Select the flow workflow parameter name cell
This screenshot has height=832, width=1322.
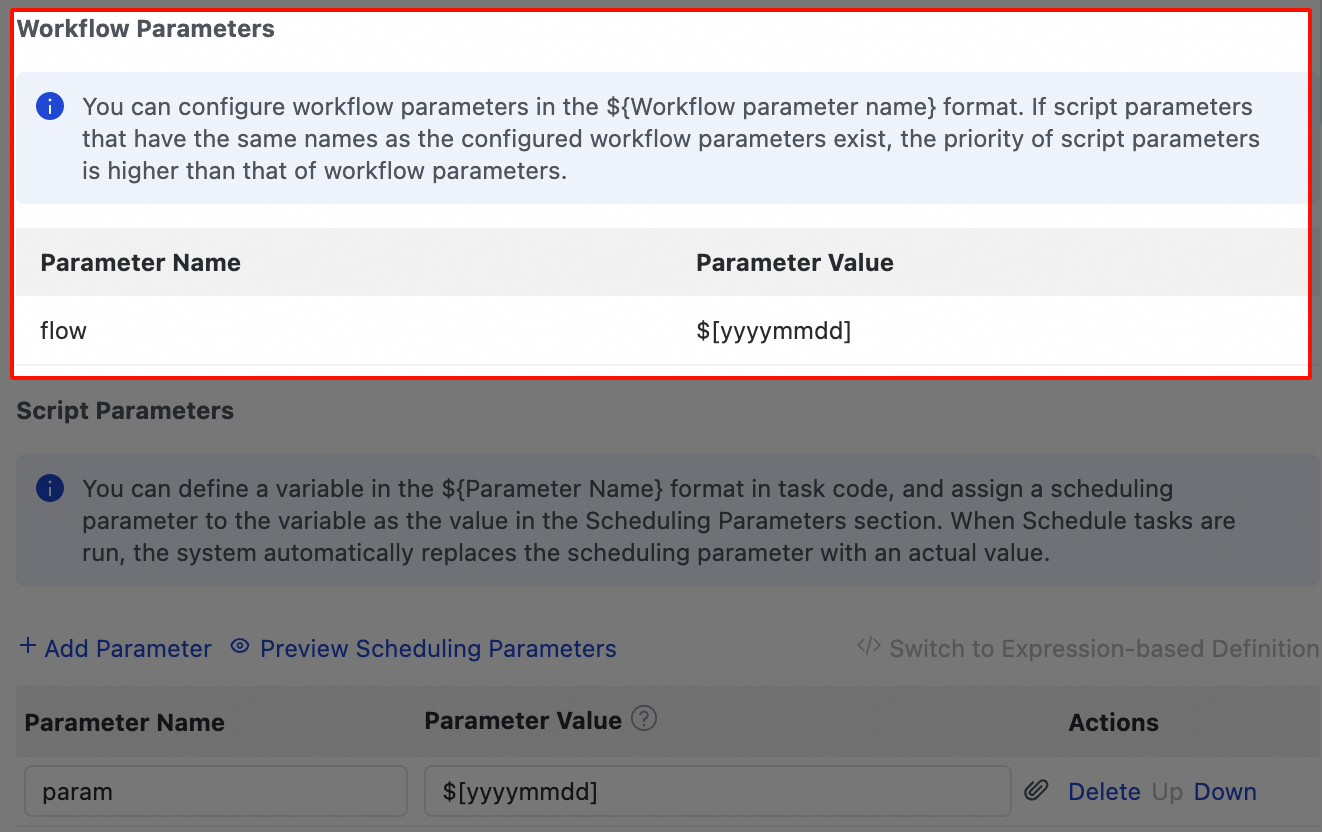(64, 330)
